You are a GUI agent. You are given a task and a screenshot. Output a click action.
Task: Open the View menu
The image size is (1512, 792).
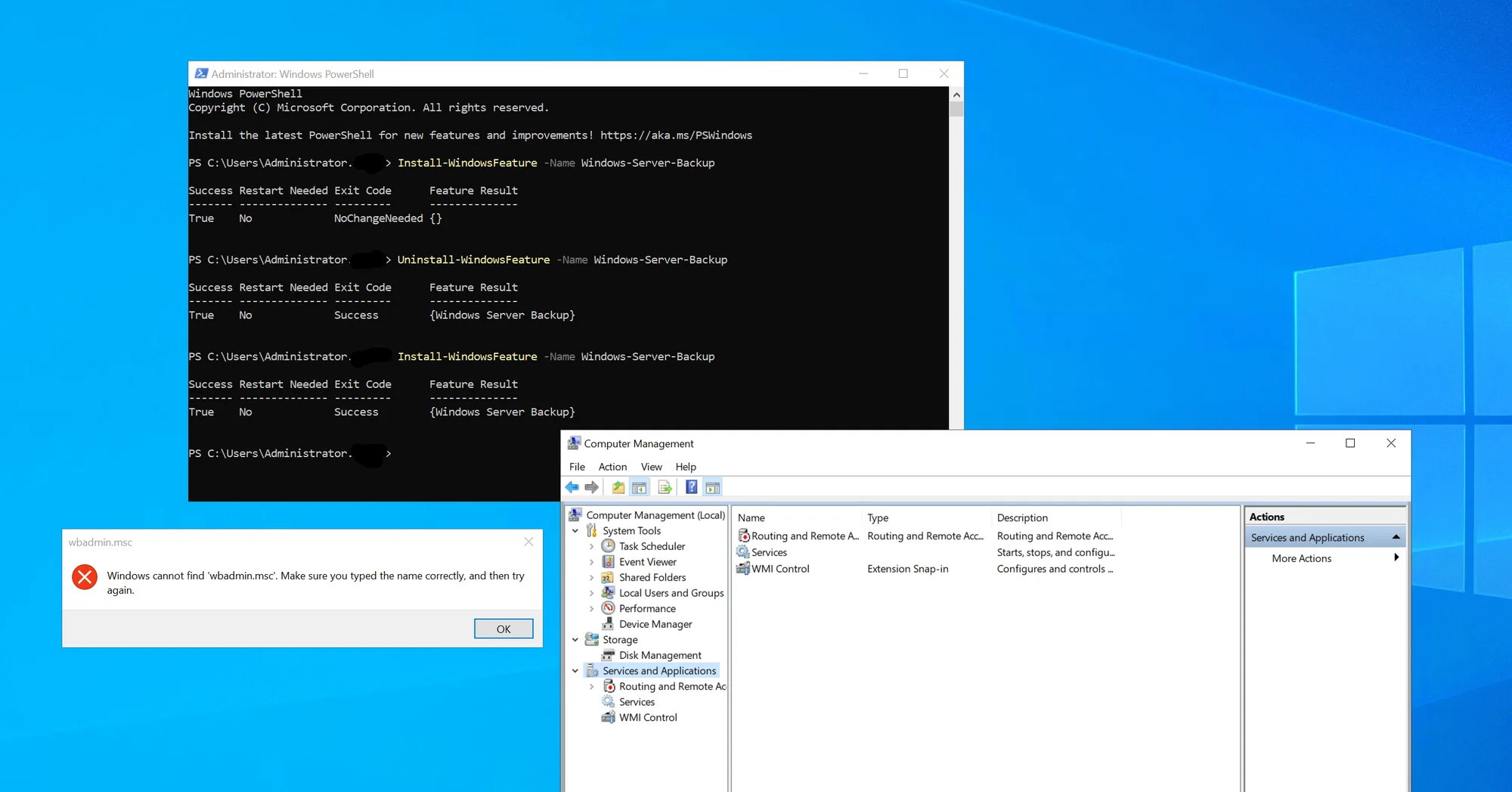click(651, 467)
